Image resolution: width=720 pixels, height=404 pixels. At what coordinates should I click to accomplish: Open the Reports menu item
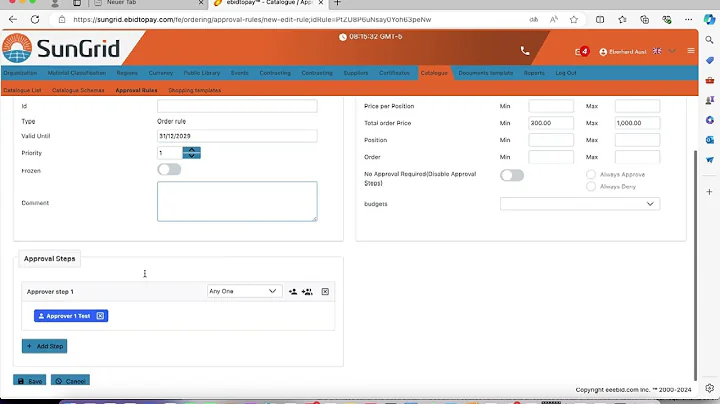(534, 73)
